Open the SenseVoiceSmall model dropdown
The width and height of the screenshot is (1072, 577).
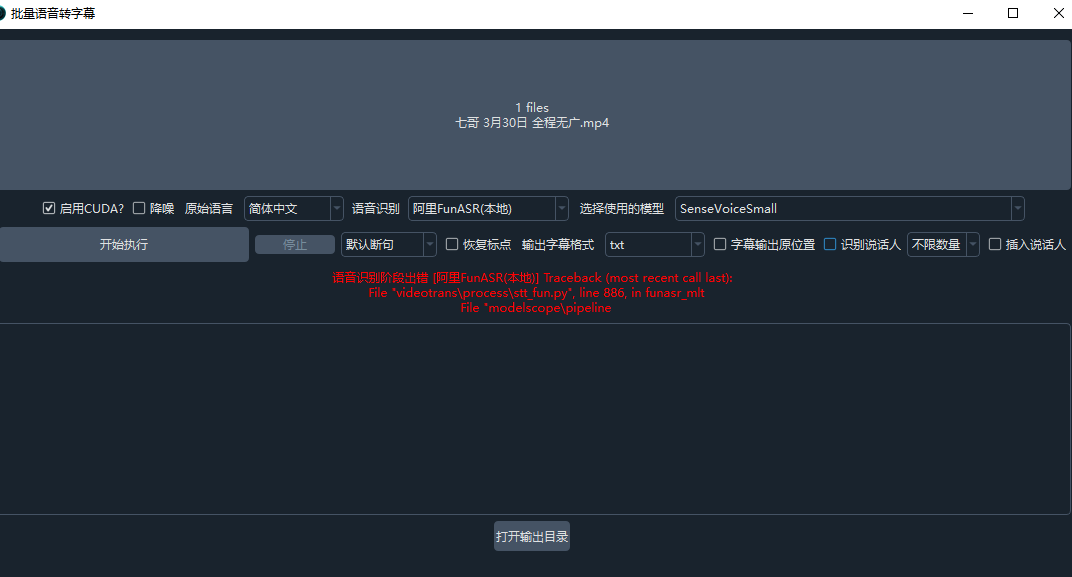[x=849, y=209]
